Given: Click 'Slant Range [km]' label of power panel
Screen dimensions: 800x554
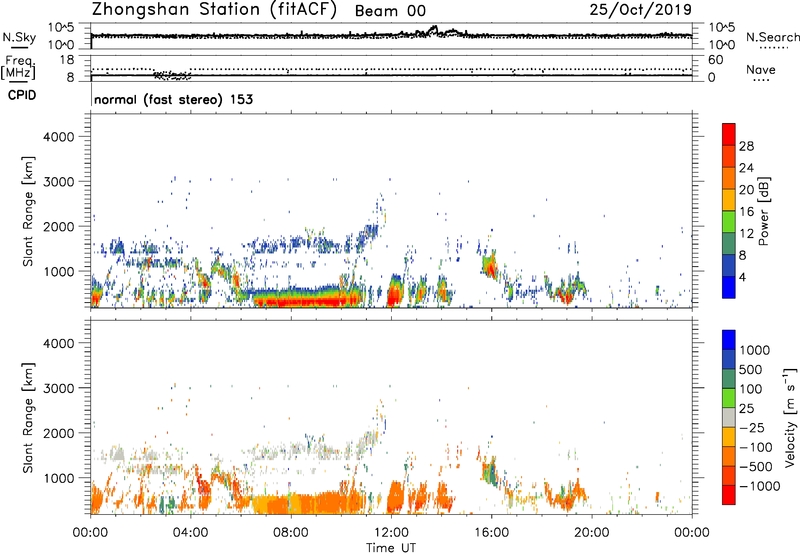Looking at the screenshot, I should (x=28, y=211).
